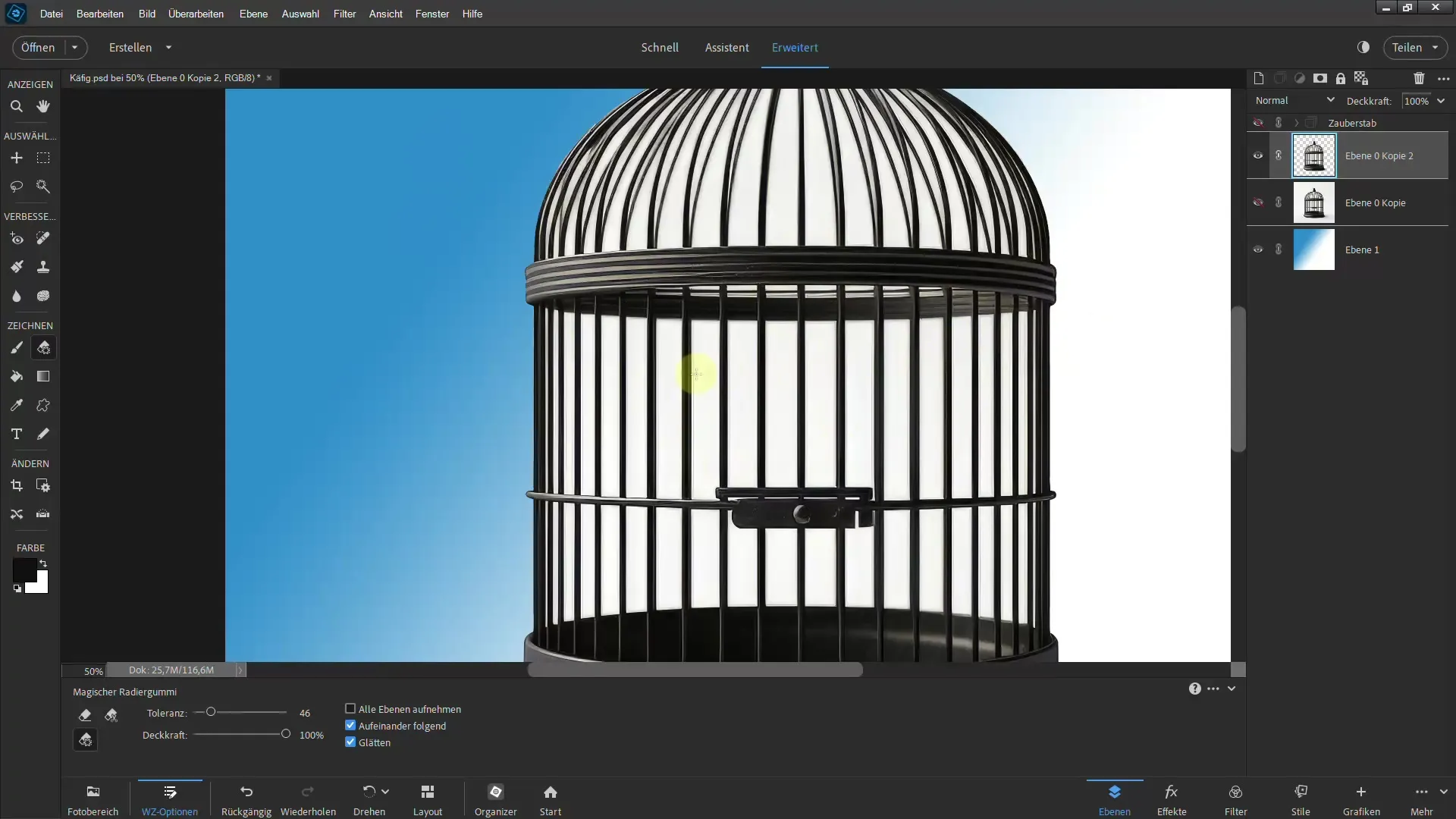
Task: Open tool options help
Action: 1194,689
